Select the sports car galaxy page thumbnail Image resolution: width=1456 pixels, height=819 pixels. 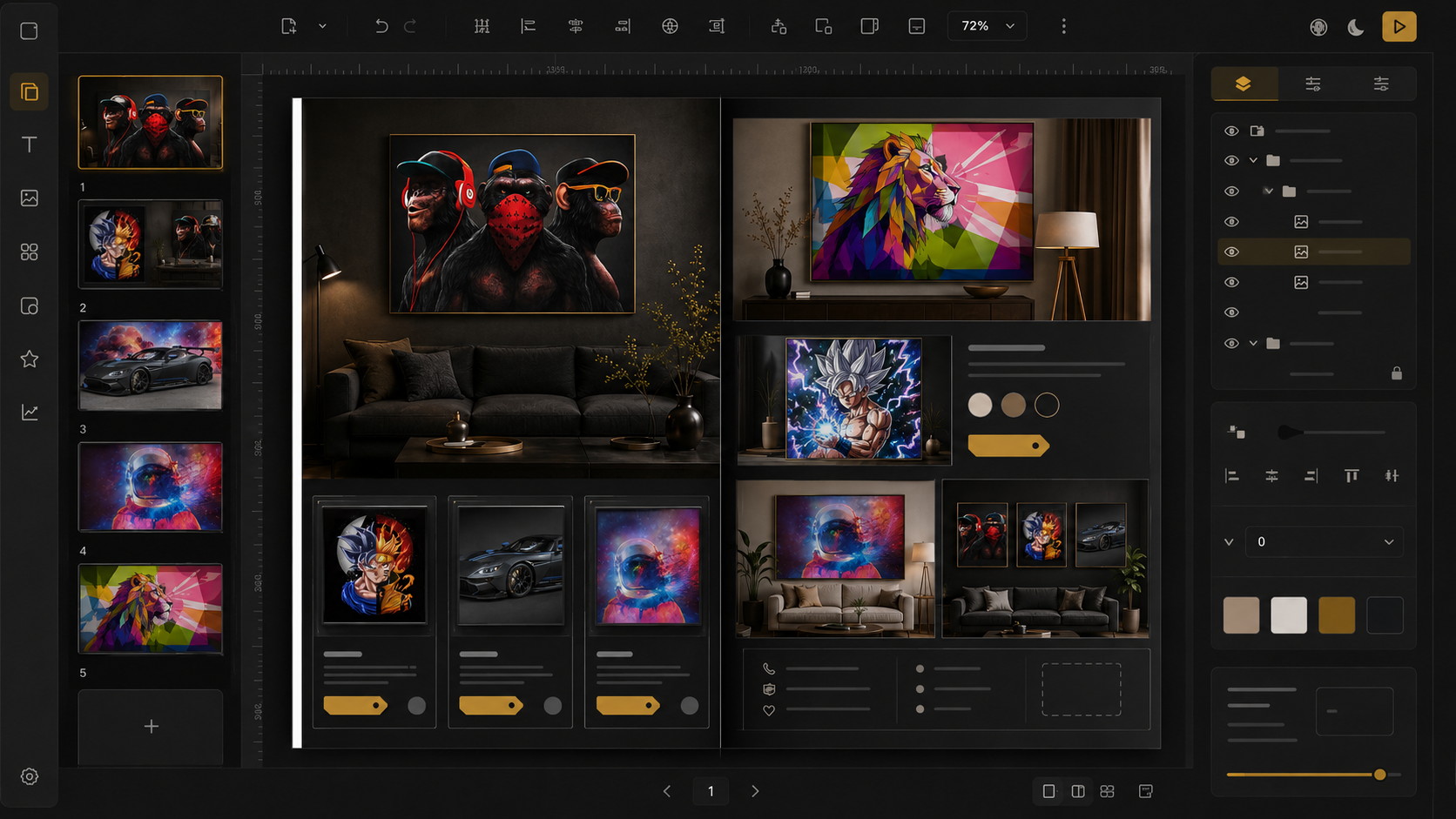151,366
